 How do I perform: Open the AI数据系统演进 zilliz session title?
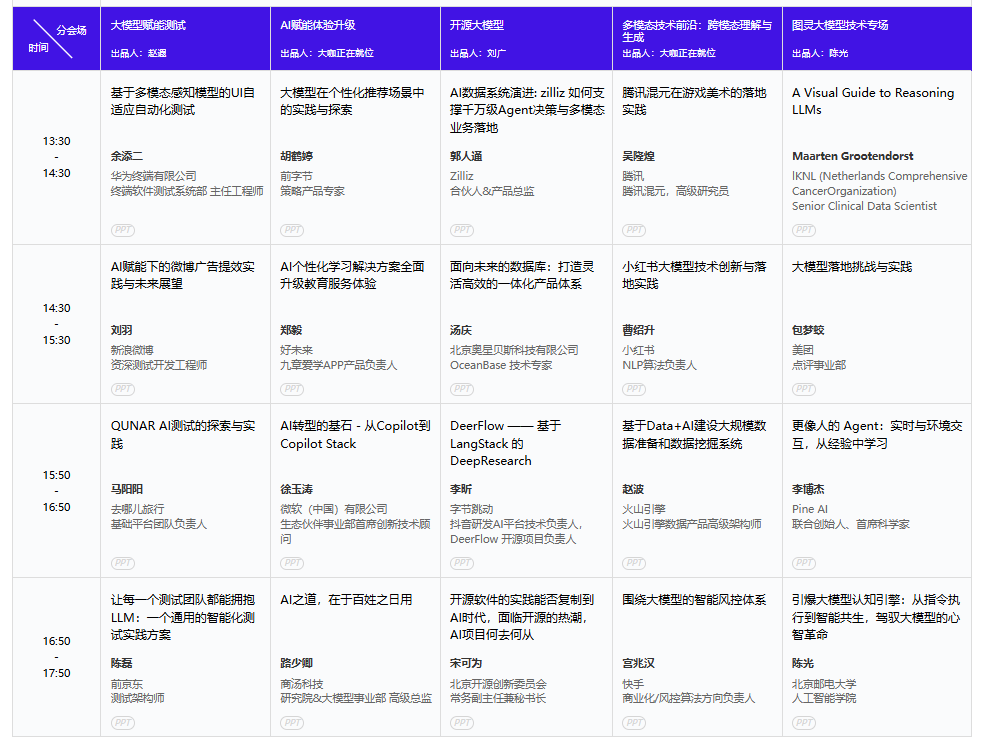[x=527, y=110]
